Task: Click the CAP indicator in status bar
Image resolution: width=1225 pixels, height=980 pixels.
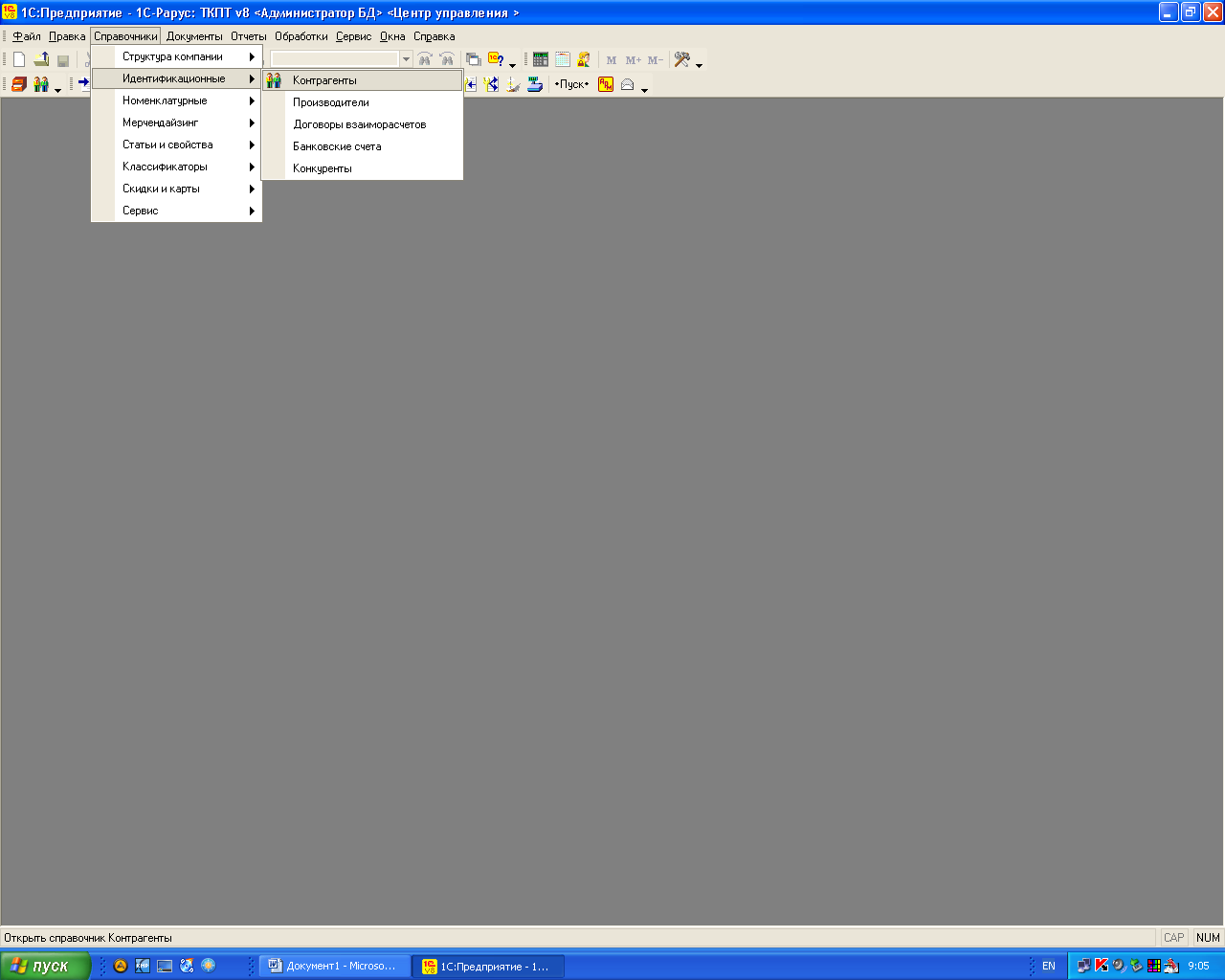Action: tap(1174, 938)
